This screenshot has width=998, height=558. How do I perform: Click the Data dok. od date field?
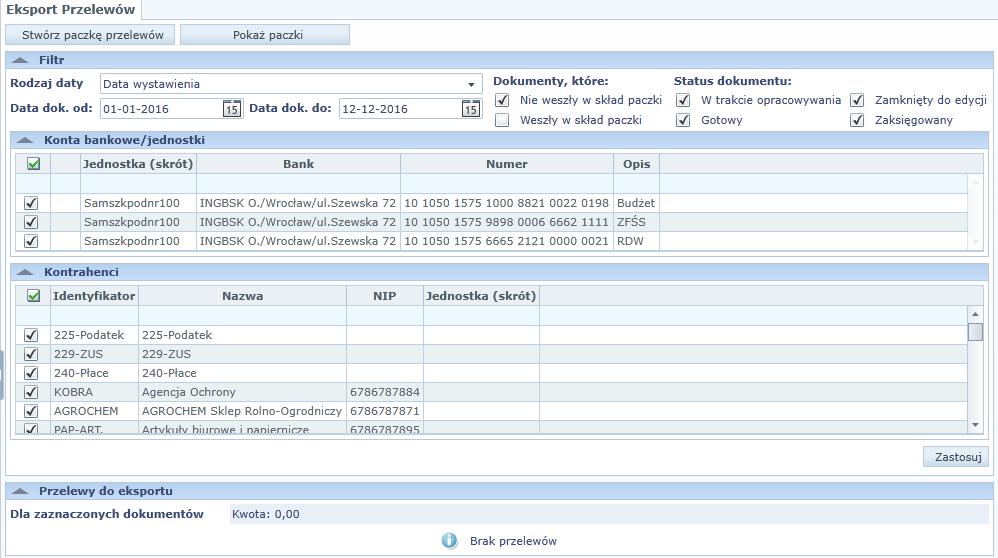click(162, 109)
